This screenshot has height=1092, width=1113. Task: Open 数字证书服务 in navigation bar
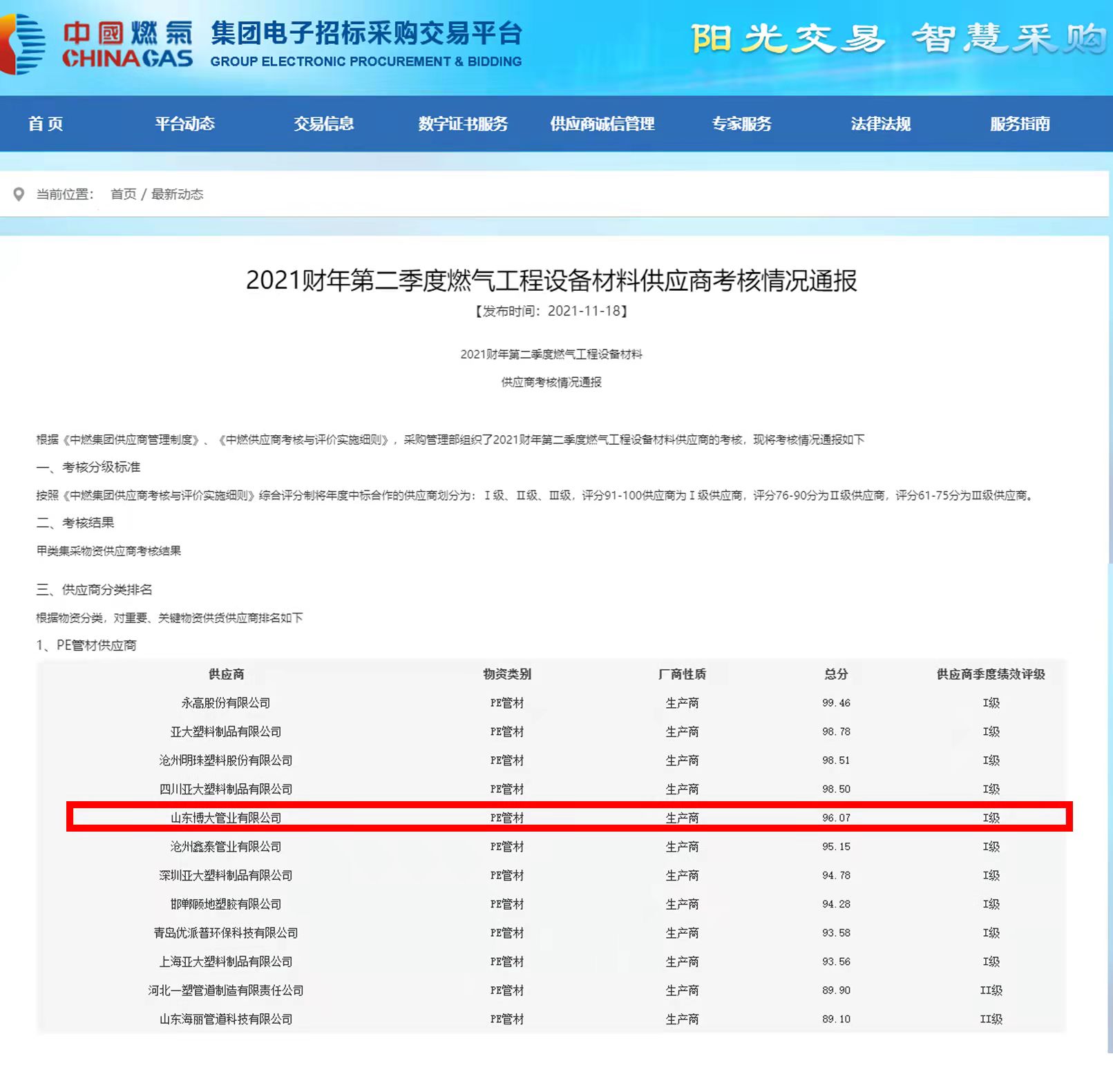coord(463,124)
